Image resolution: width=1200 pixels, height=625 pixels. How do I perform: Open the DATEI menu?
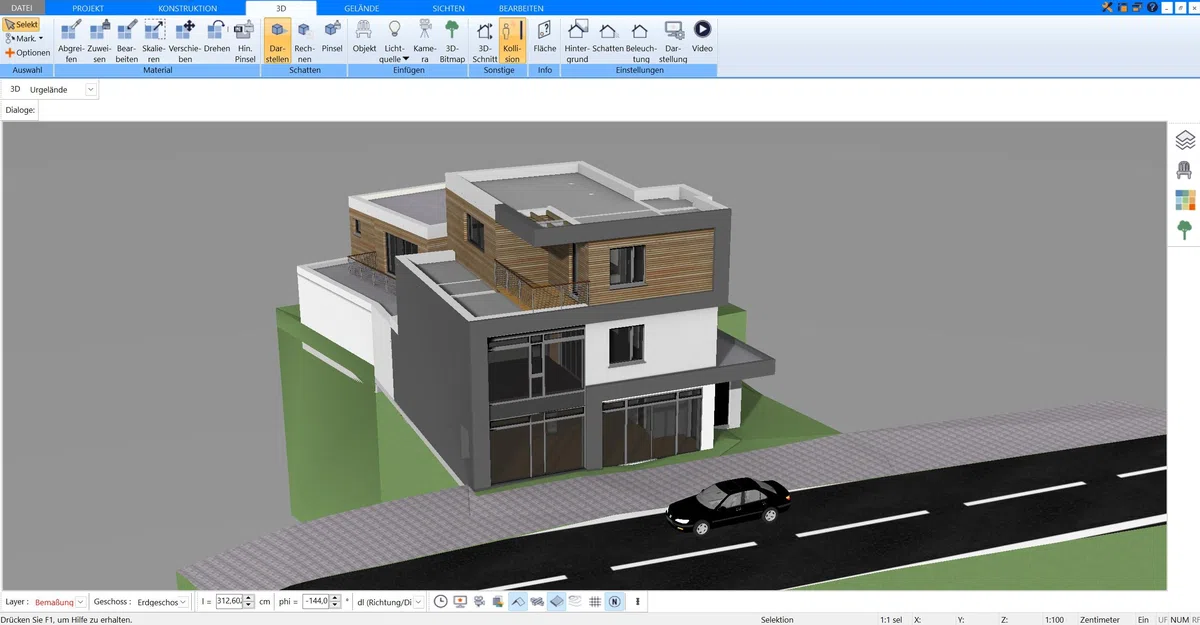21,8
